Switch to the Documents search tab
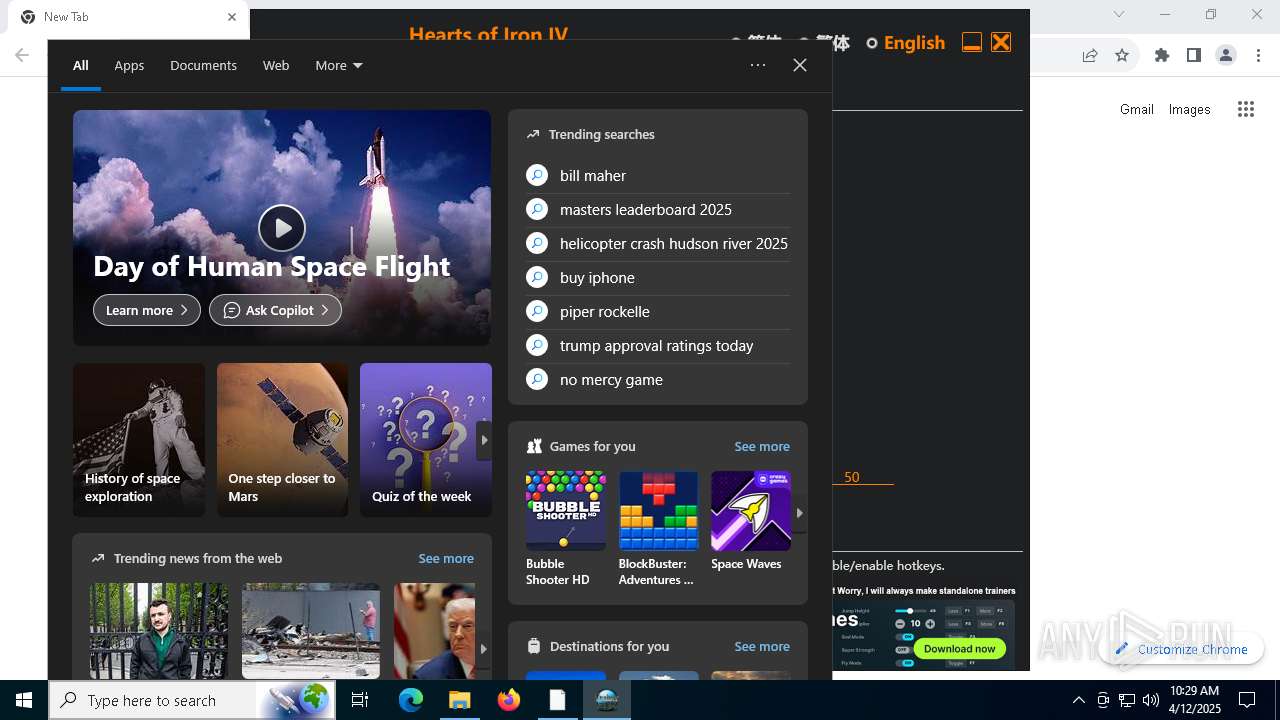This screenshot has width=1280, height=720. [x=203, y=65]
